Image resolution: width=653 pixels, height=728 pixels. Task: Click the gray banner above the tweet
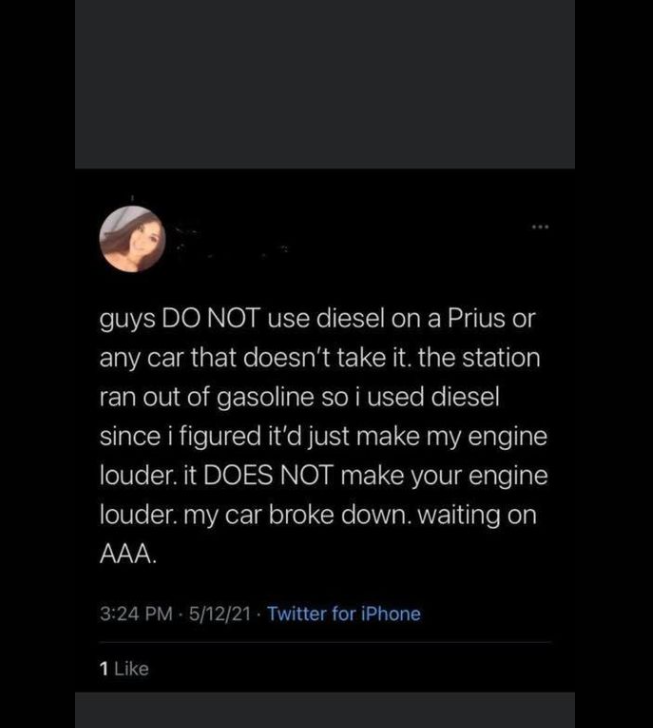click(x=325, y=84)
